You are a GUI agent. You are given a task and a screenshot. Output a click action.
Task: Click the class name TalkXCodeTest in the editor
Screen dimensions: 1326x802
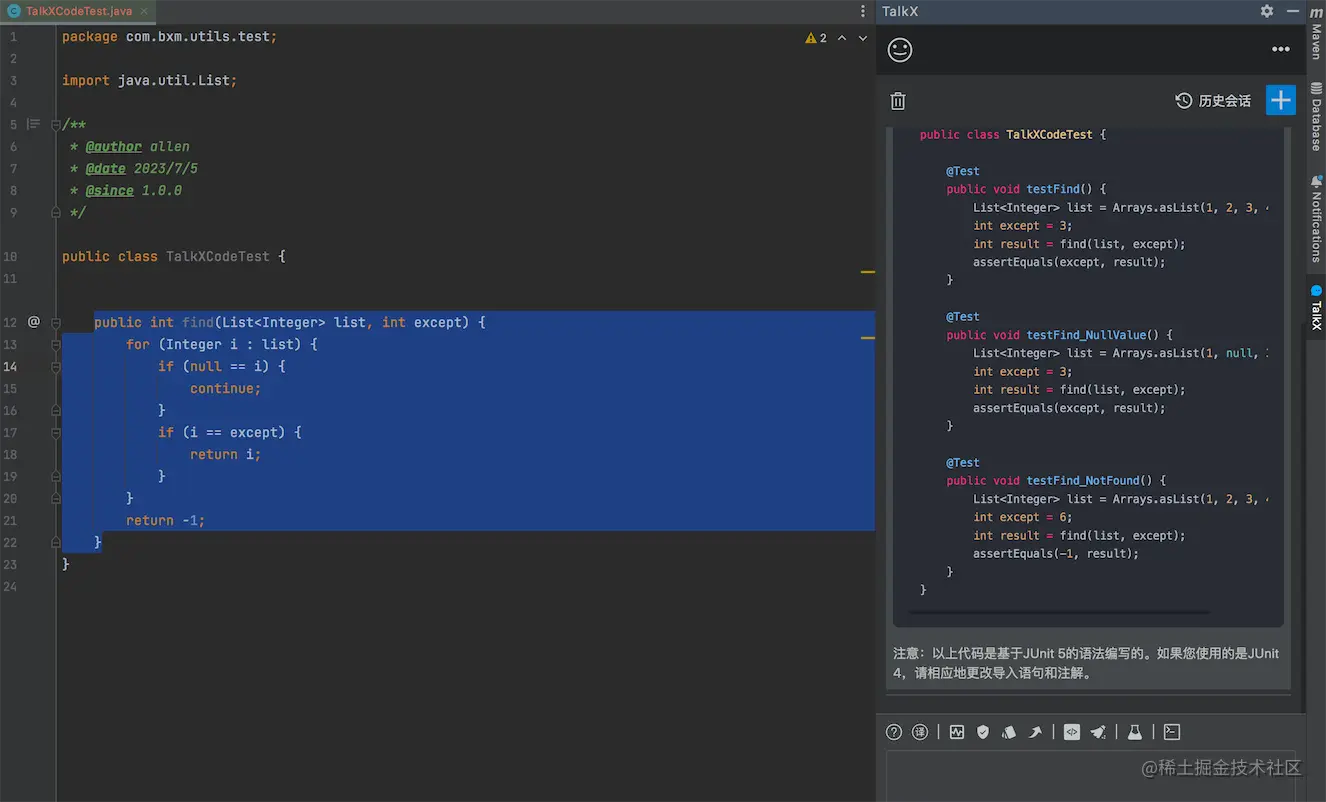218,256
